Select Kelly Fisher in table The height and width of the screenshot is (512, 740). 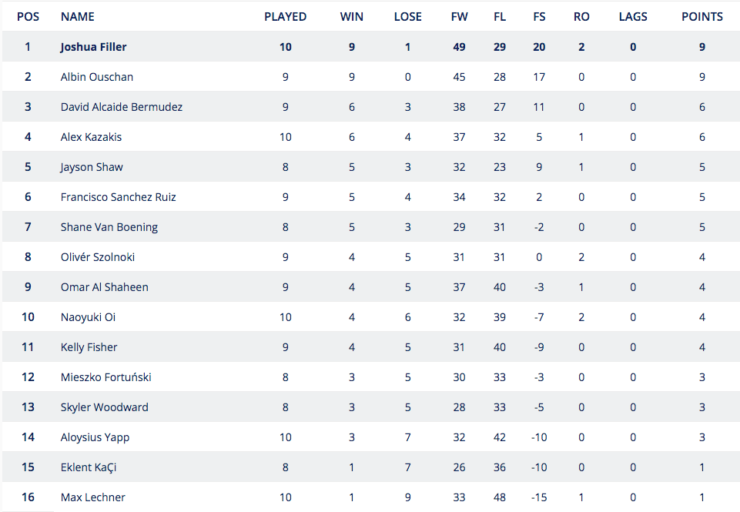[x=89, y=347]
